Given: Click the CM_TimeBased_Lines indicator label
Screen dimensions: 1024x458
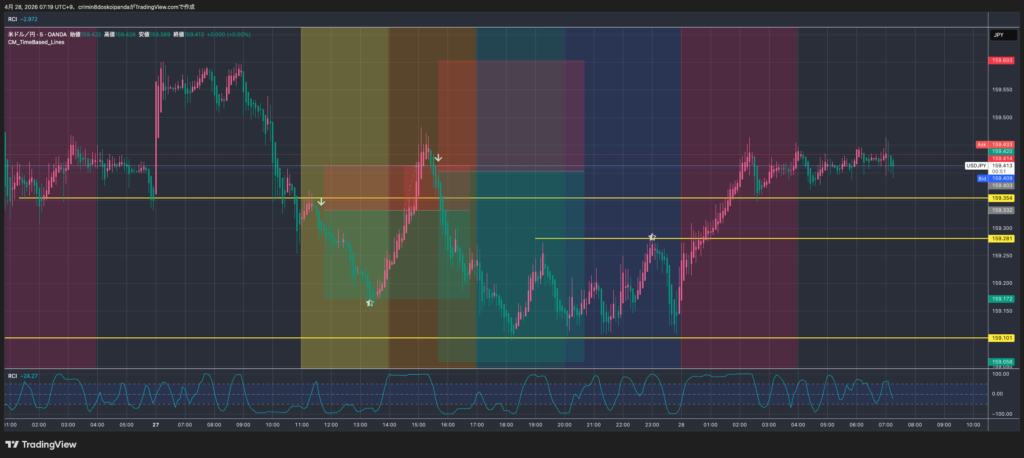Looking at the screenshot, I should coord(37,42).
